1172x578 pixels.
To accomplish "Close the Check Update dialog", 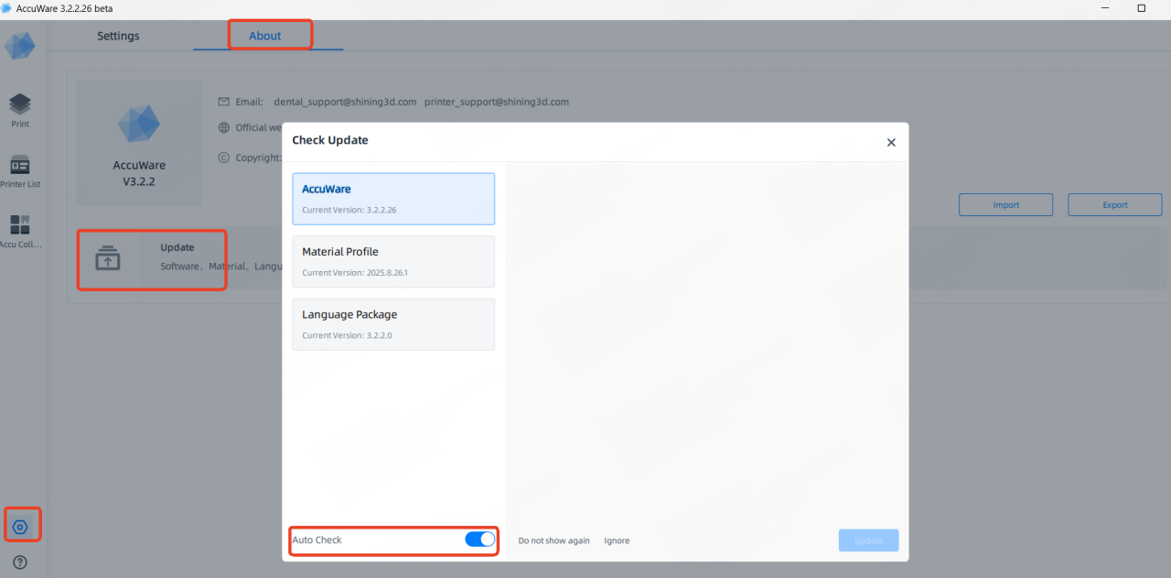I will 891,142.
